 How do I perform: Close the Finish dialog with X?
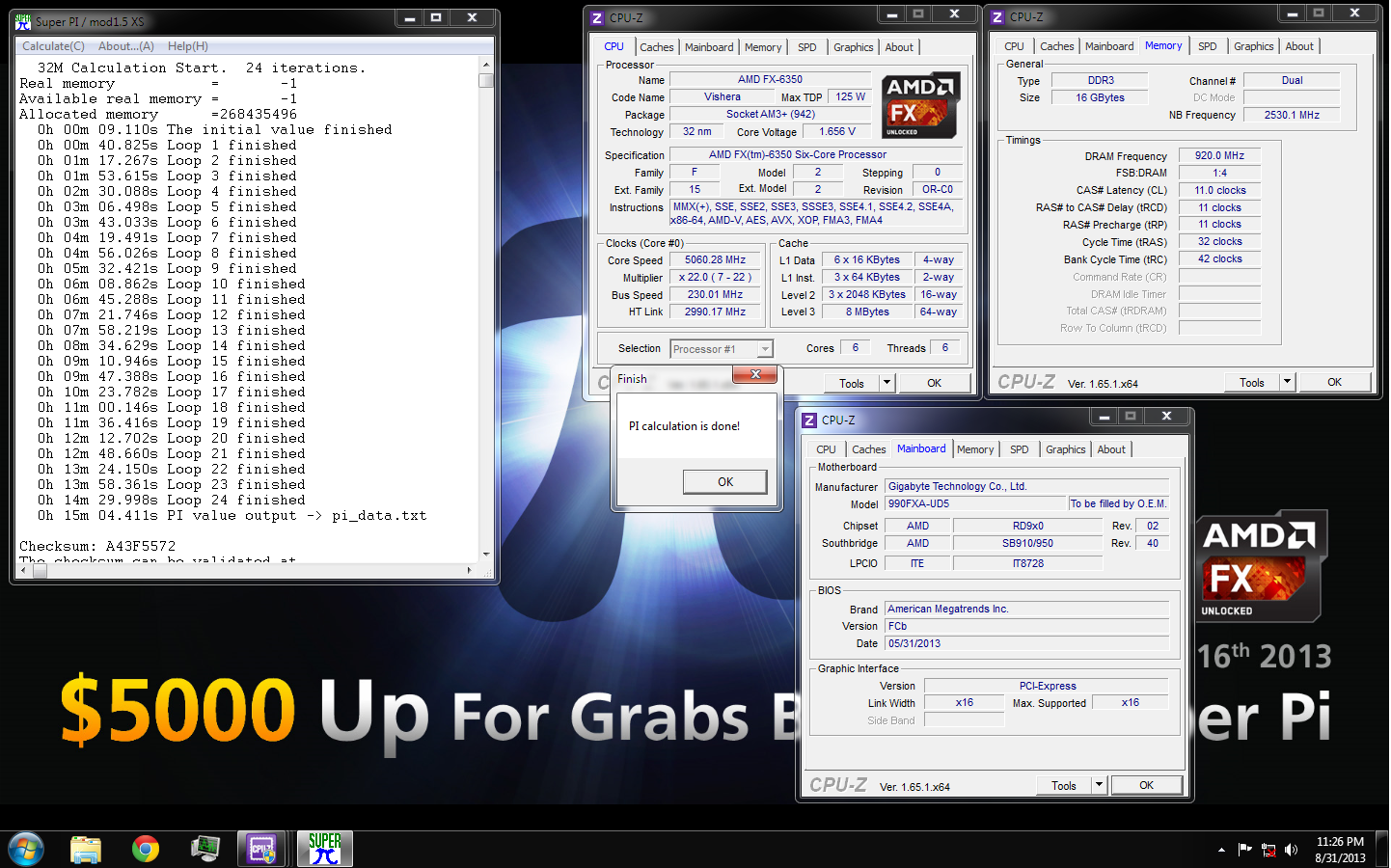[755, 374]
